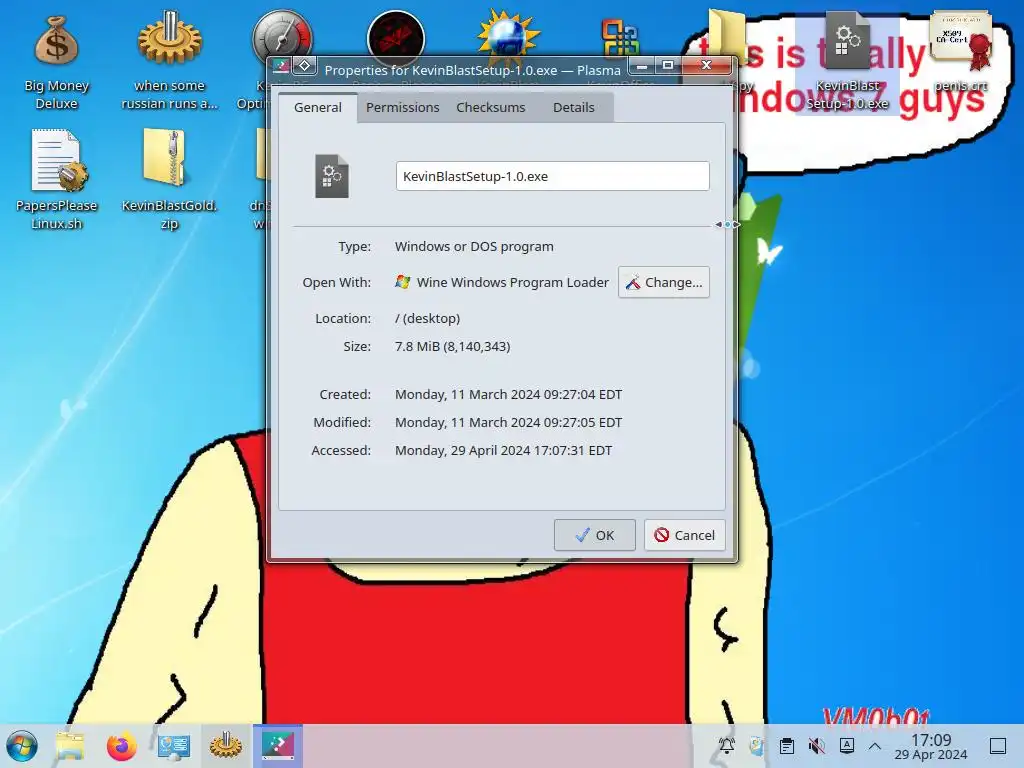Open the Permissions tab
This screenshot has height=768, width=1024.
(x=402, y=108)
